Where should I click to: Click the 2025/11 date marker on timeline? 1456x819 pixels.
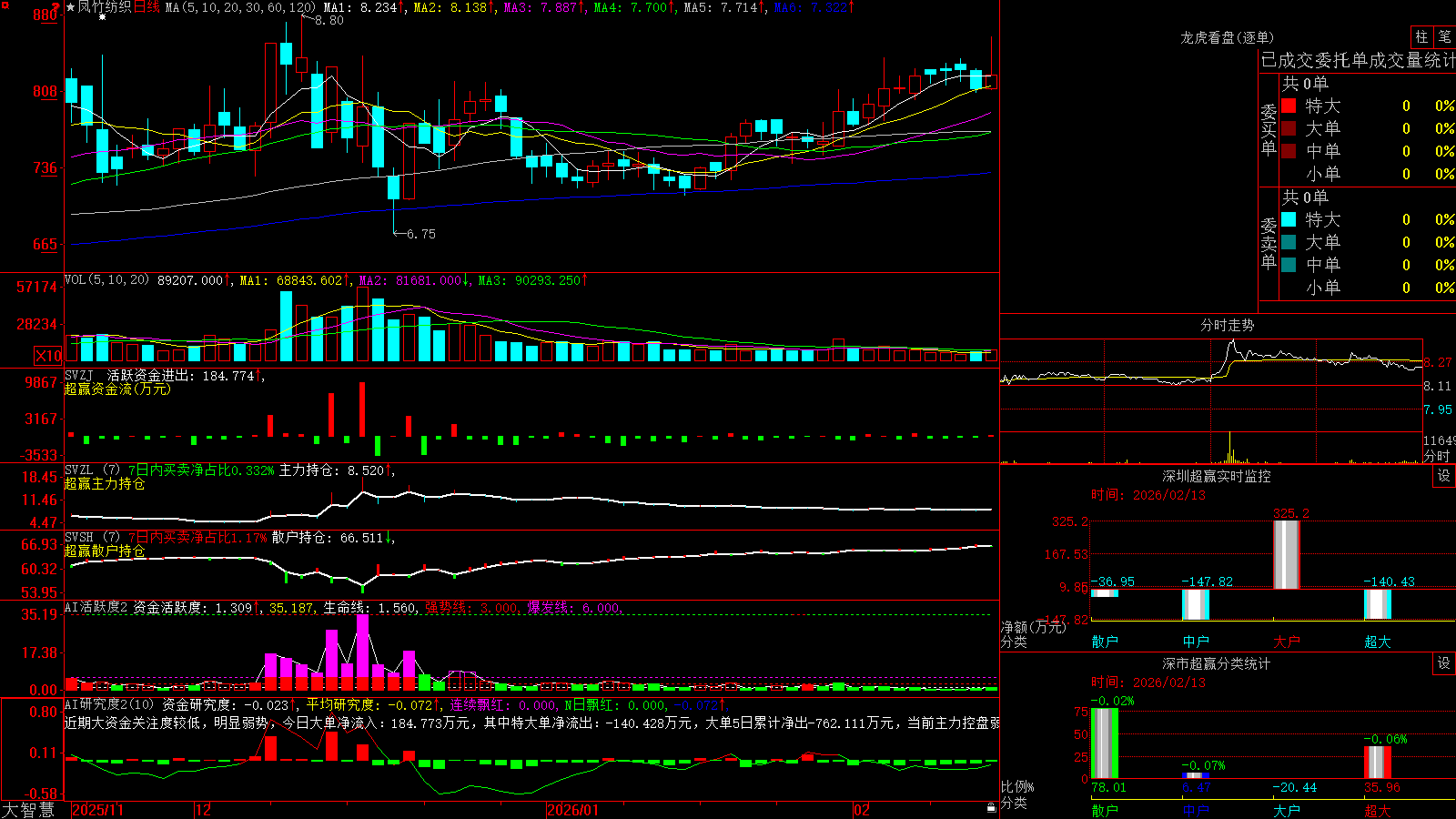(x=97, y=810)
